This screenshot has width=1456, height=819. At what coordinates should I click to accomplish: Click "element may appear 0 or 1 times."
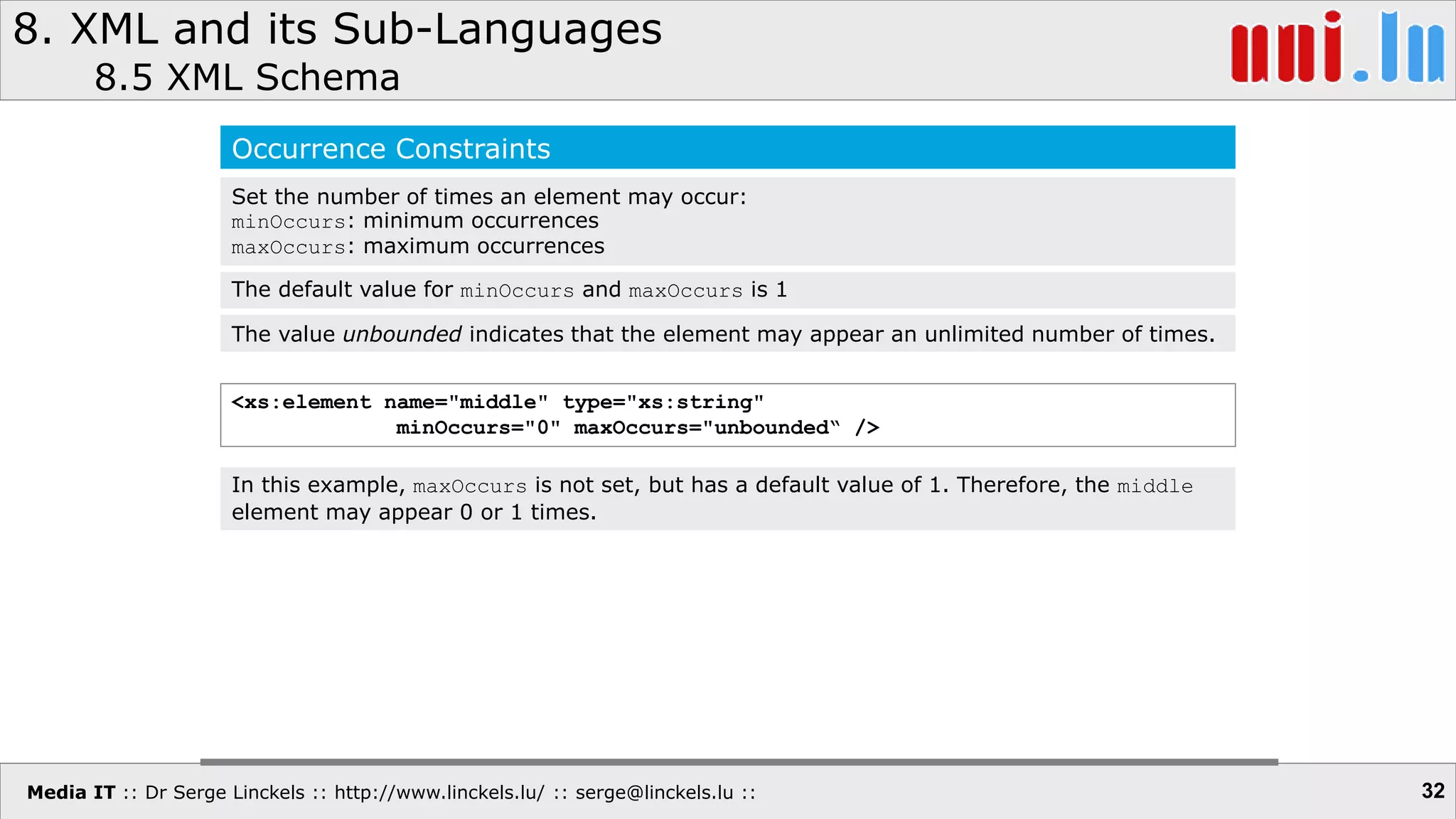tap(414, 513)
